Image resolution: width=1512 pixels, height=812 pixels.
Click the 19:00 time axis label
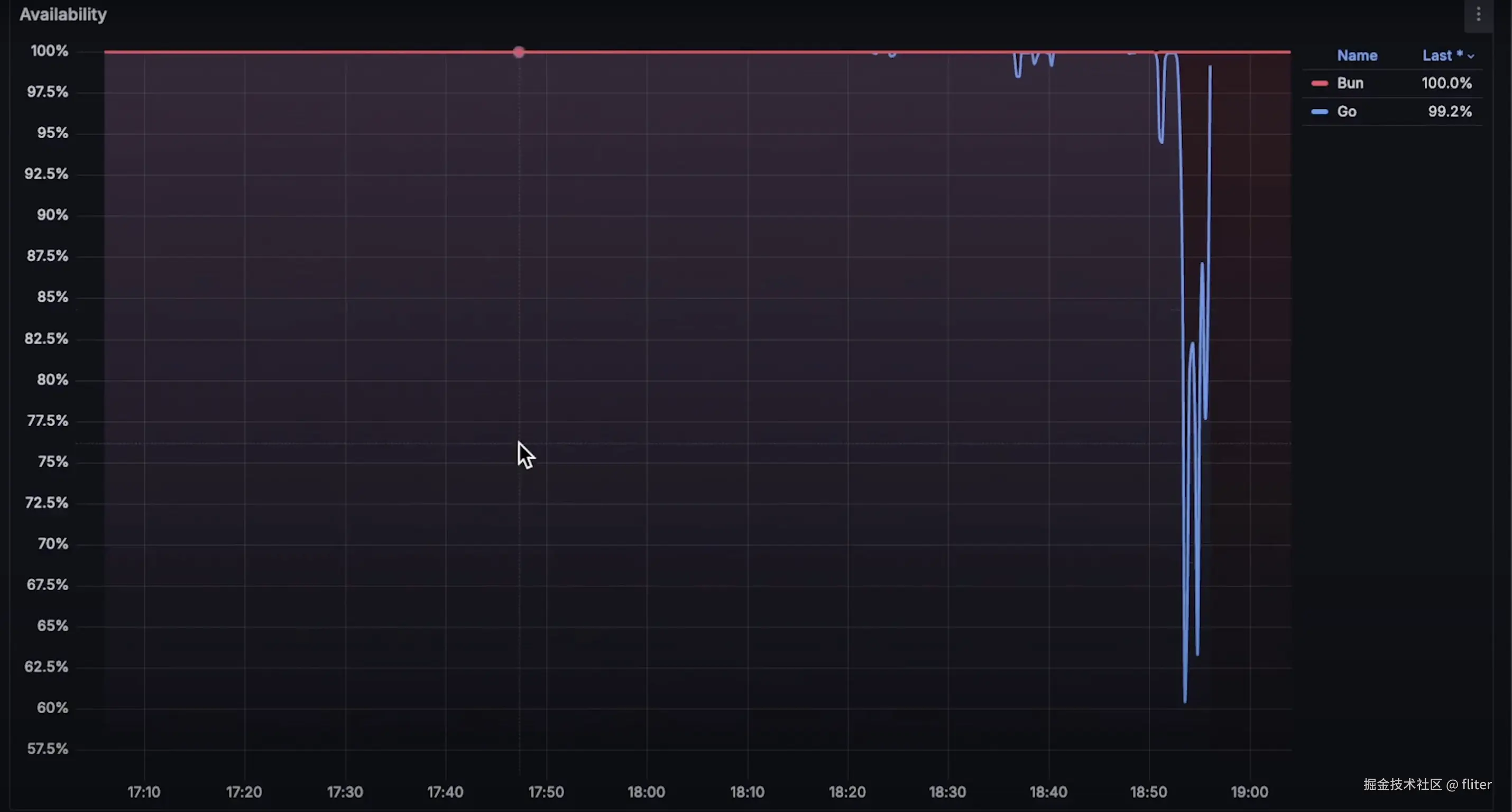pyautogui.click(x=1249, y=791)
